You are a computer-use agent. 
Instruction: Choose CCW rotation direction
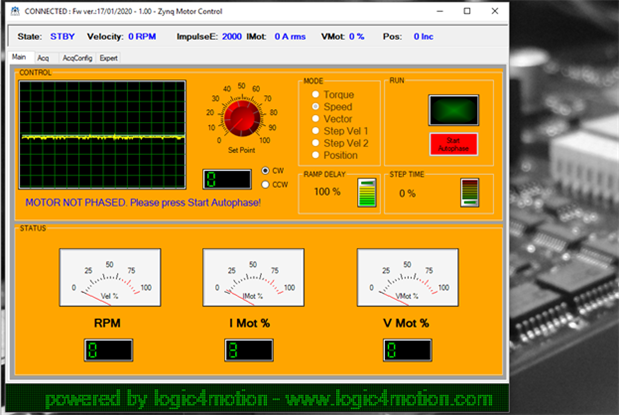(265, 184)
